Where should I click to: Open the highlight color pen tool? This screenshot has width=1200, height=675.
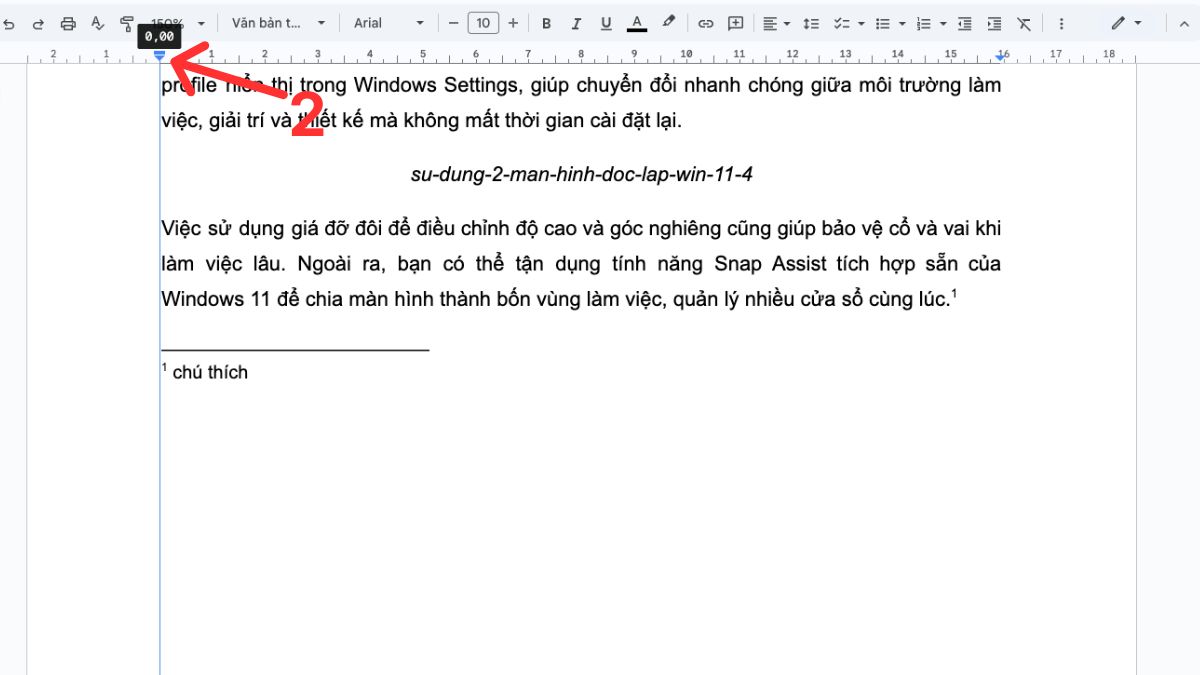pos(669,22)
